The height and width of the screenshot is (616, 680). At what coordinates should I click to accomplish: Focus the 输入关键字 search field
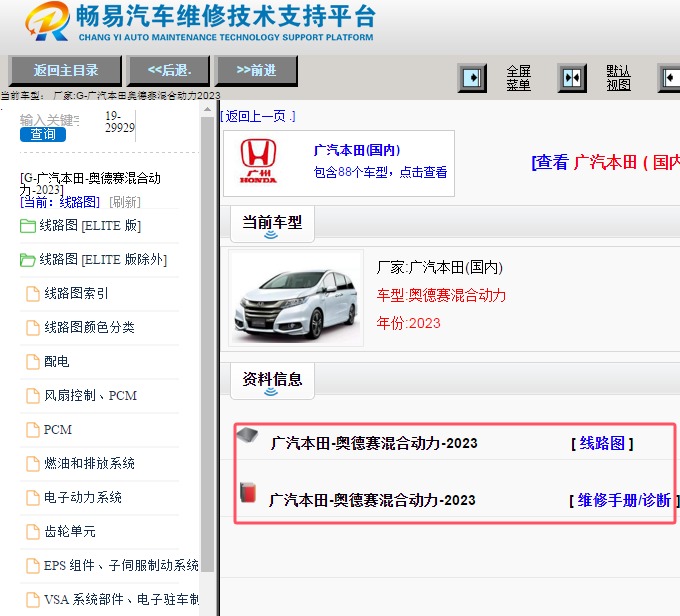49,120
